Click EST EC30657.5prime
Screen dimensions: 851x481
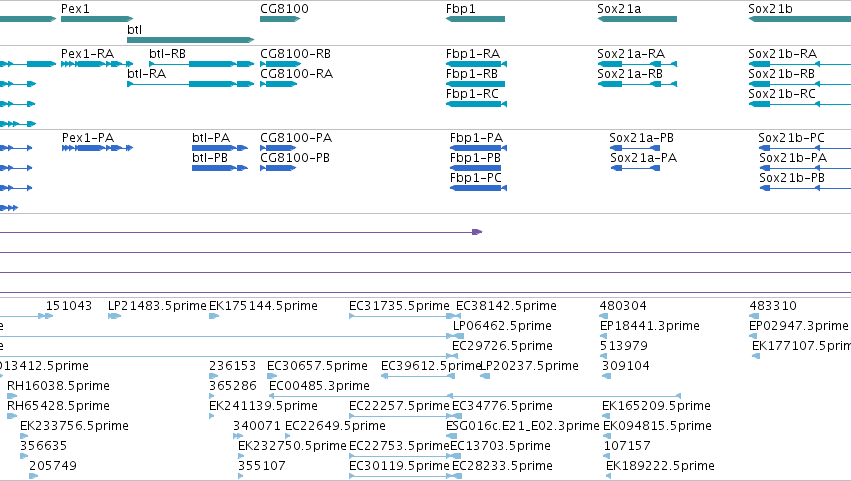[x=317, y=366]
